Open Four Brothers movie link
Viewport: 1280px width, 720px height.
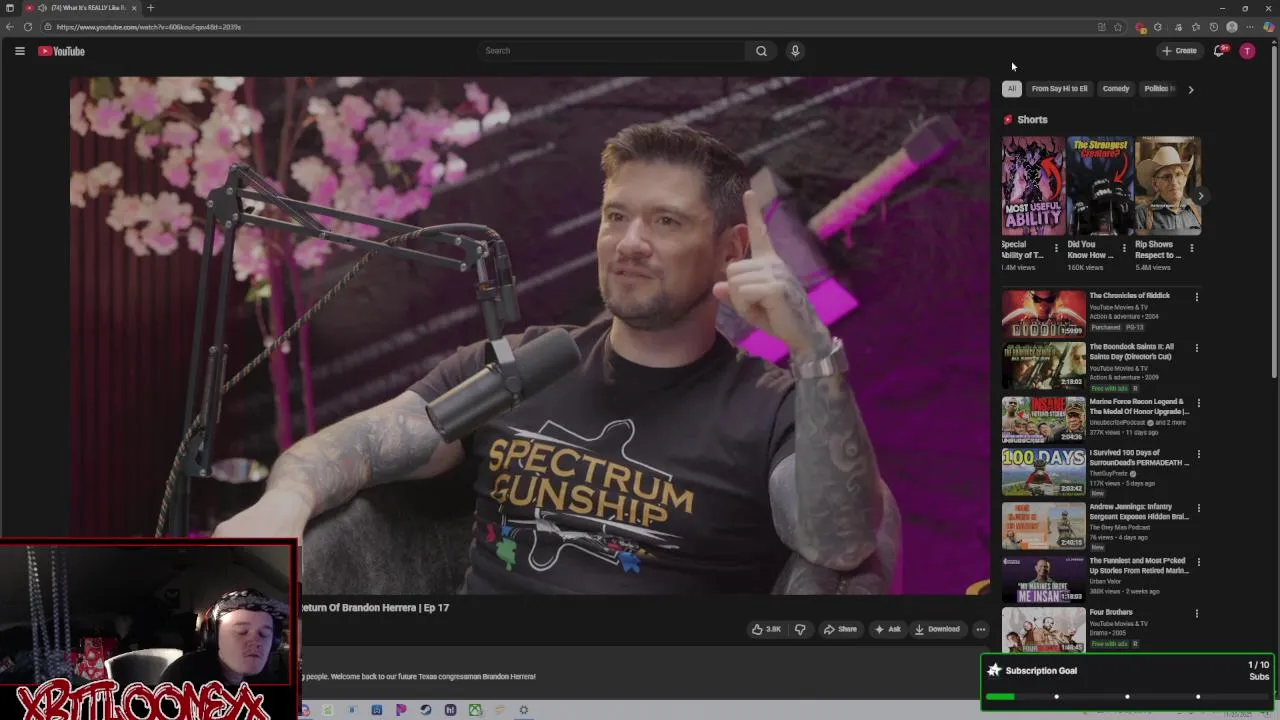click(1111, 612)
